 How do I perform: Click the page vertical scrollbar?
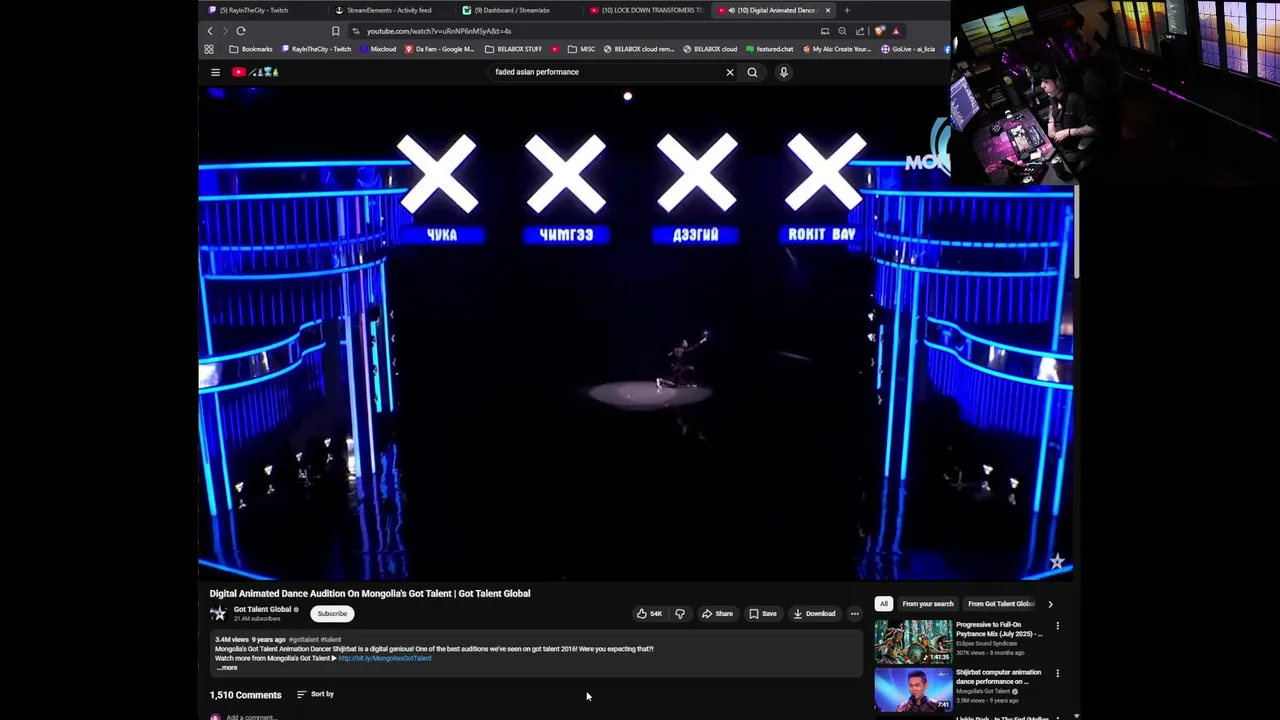coord(1077,232)
